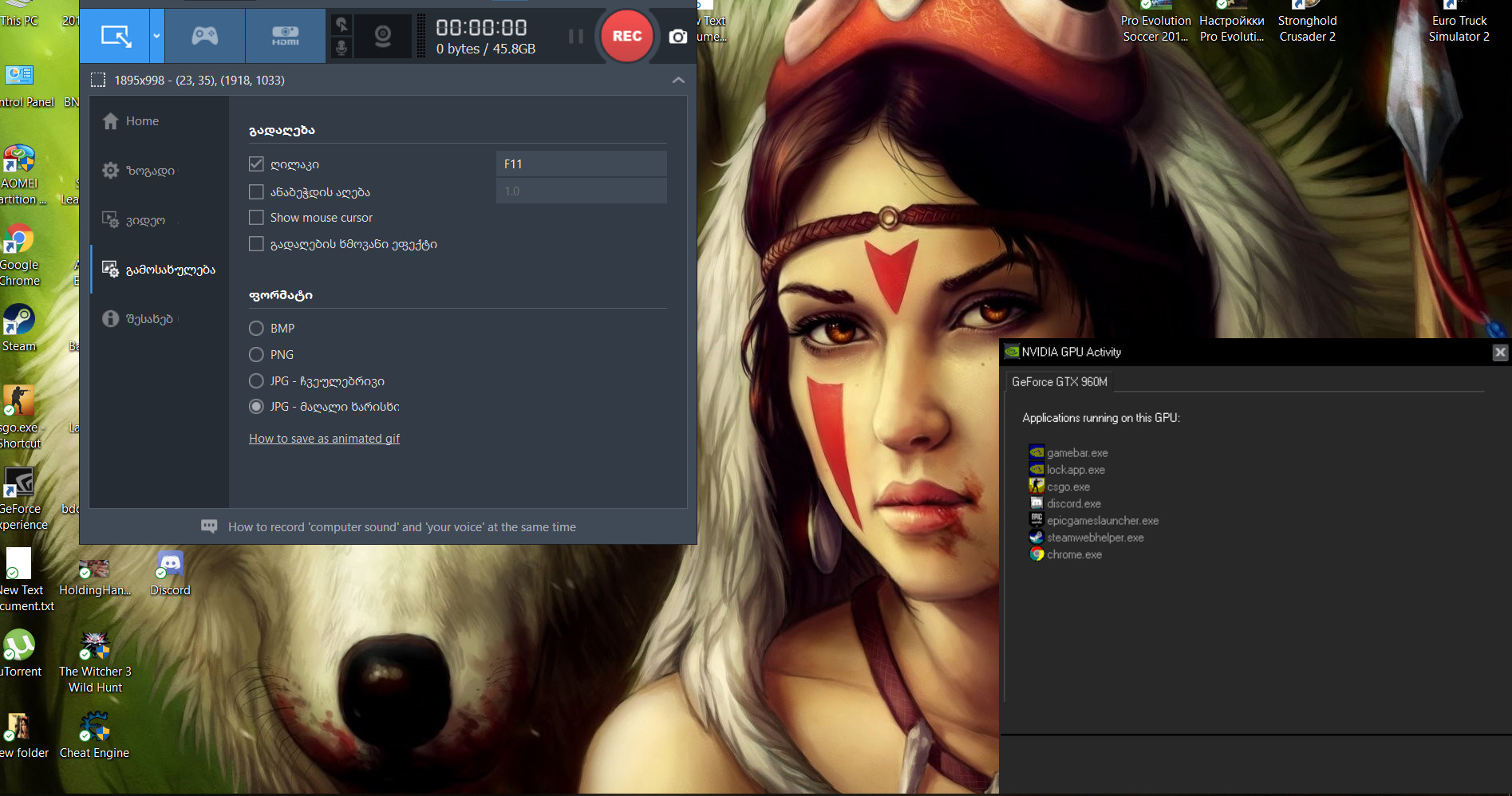The height and width of the screenshot is (796, 1512).
Task: Select the JPG - მაღალი ხარისხი radio button
Action: (256, 407)
